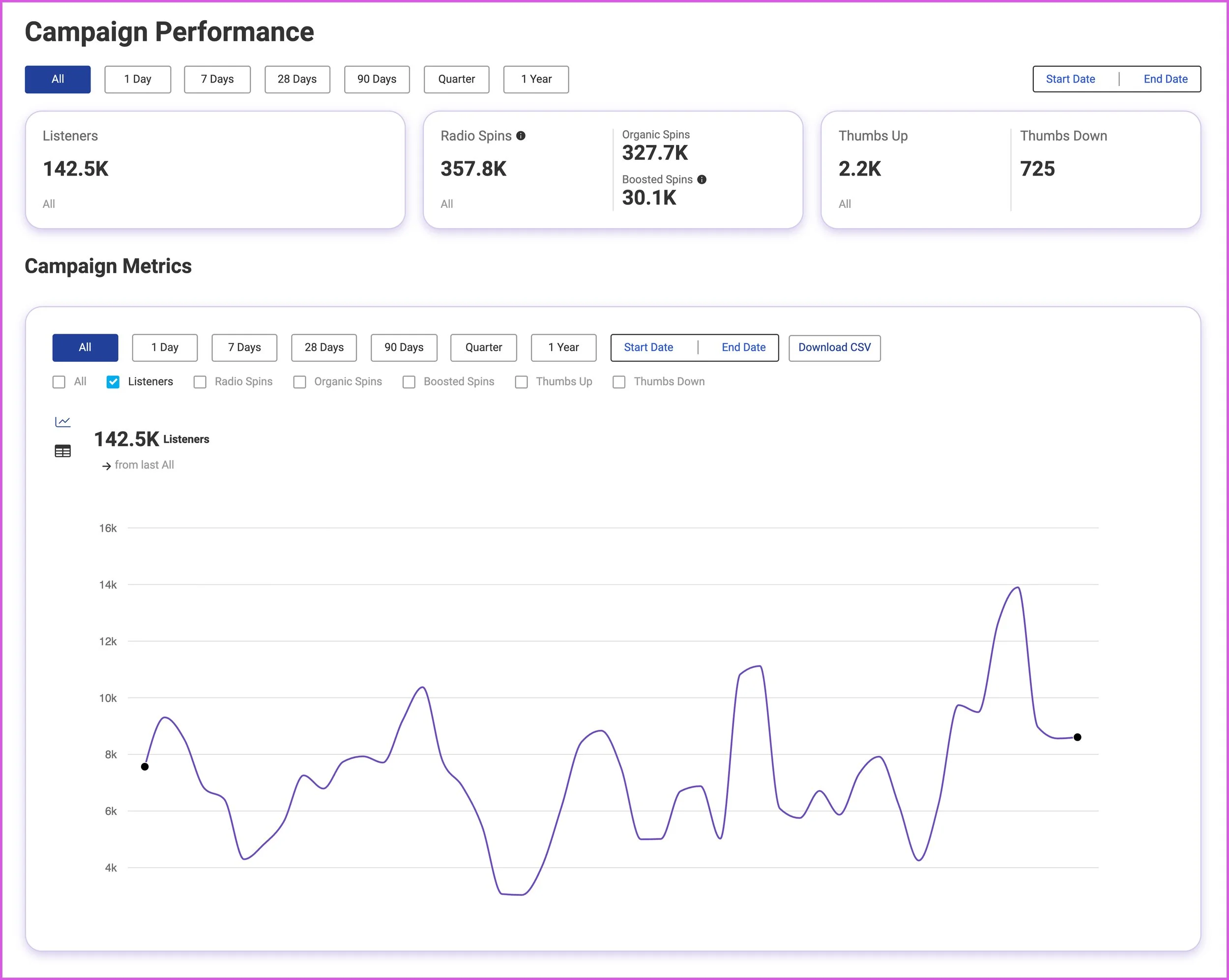This screenshot has height=980, width=1229.
Task: Click Radio Spins info icon
Action: click(x=521, y=136)
